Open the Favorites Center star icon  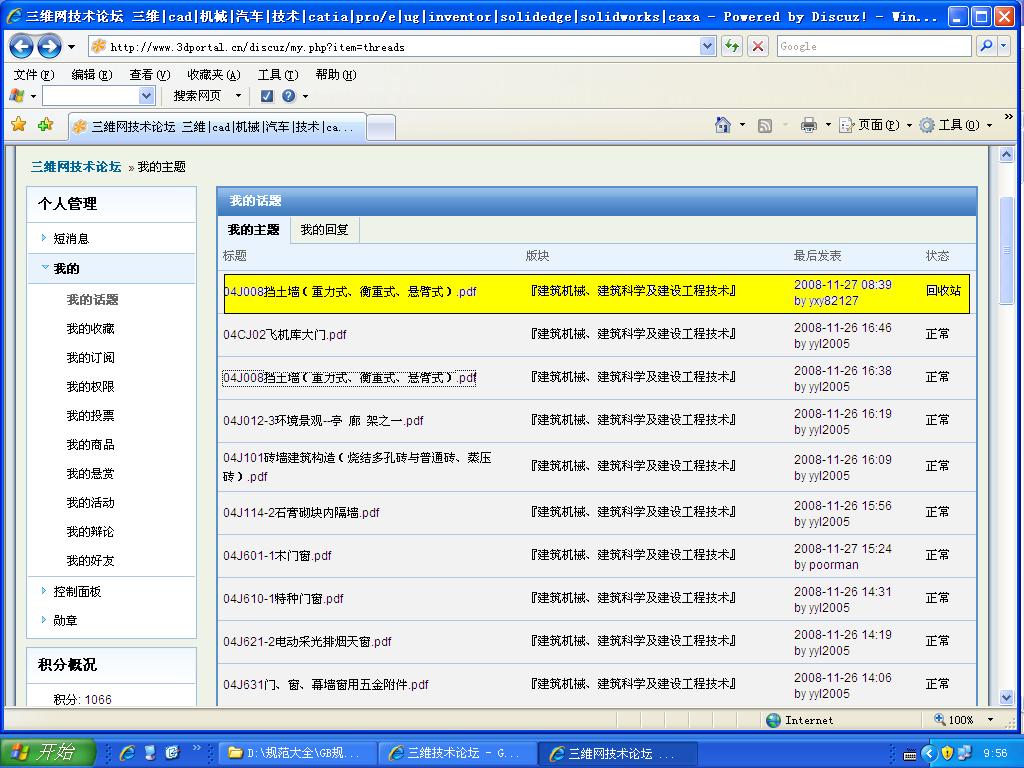click(19, 124)
